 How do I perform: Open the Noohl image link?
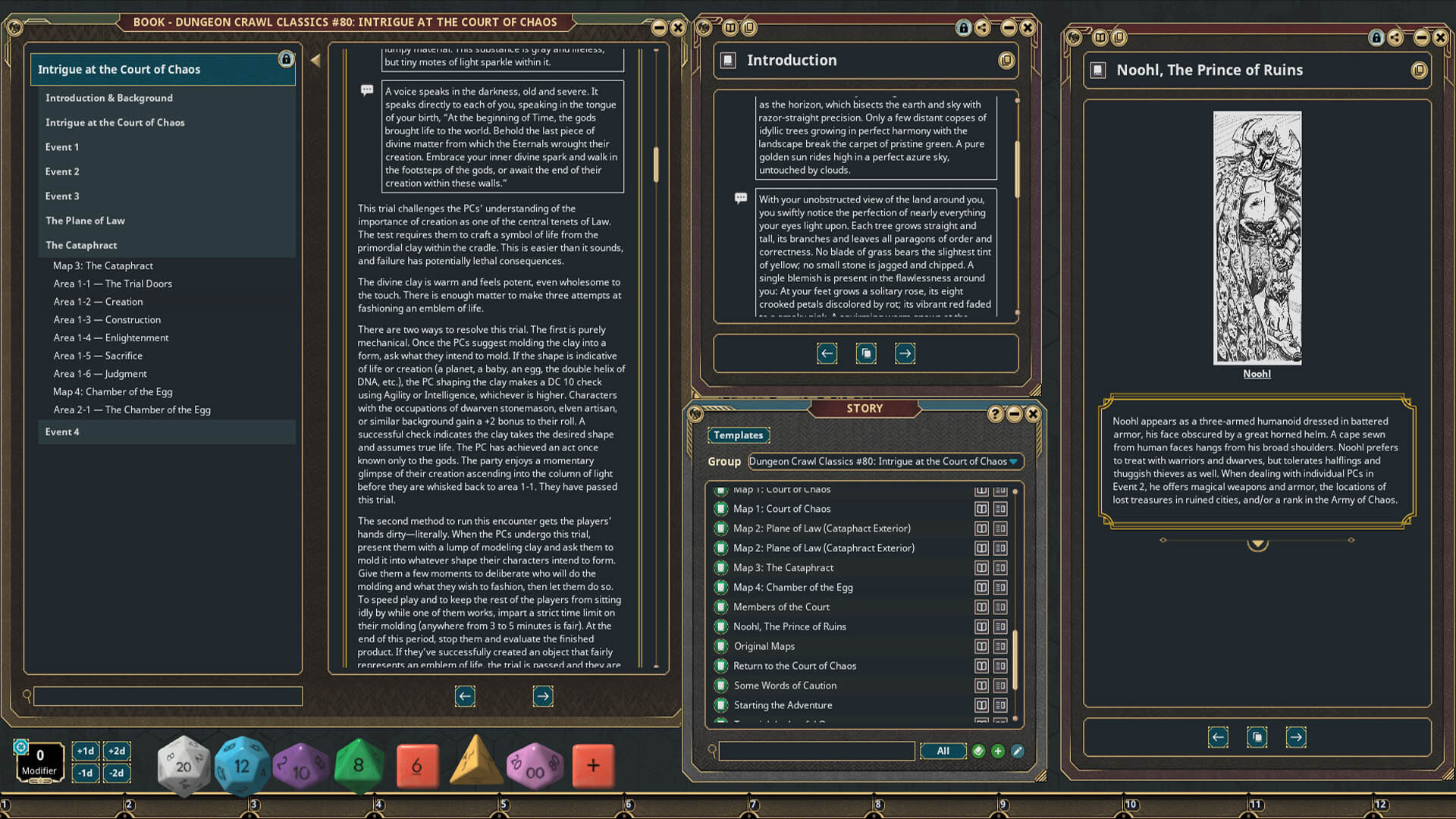(1257, 374)
